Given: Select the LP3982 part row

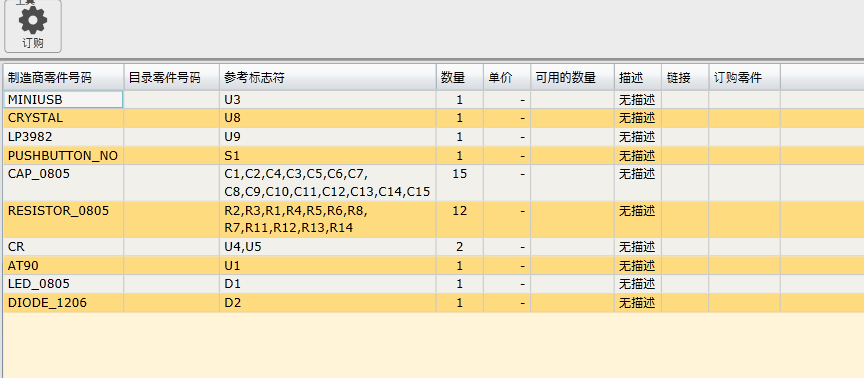Looking at the screenshot, I should (434, 137).
